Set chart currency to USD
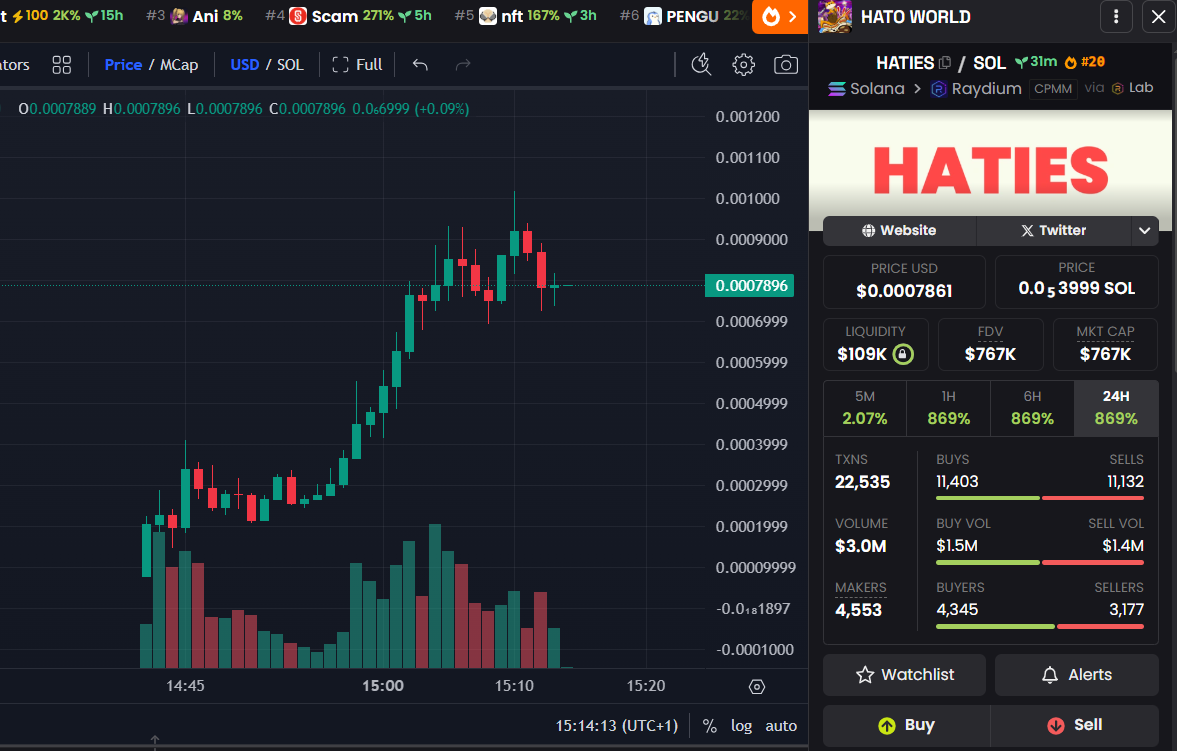The height and width of the screenshot is (751, 1177). (245, 65)
